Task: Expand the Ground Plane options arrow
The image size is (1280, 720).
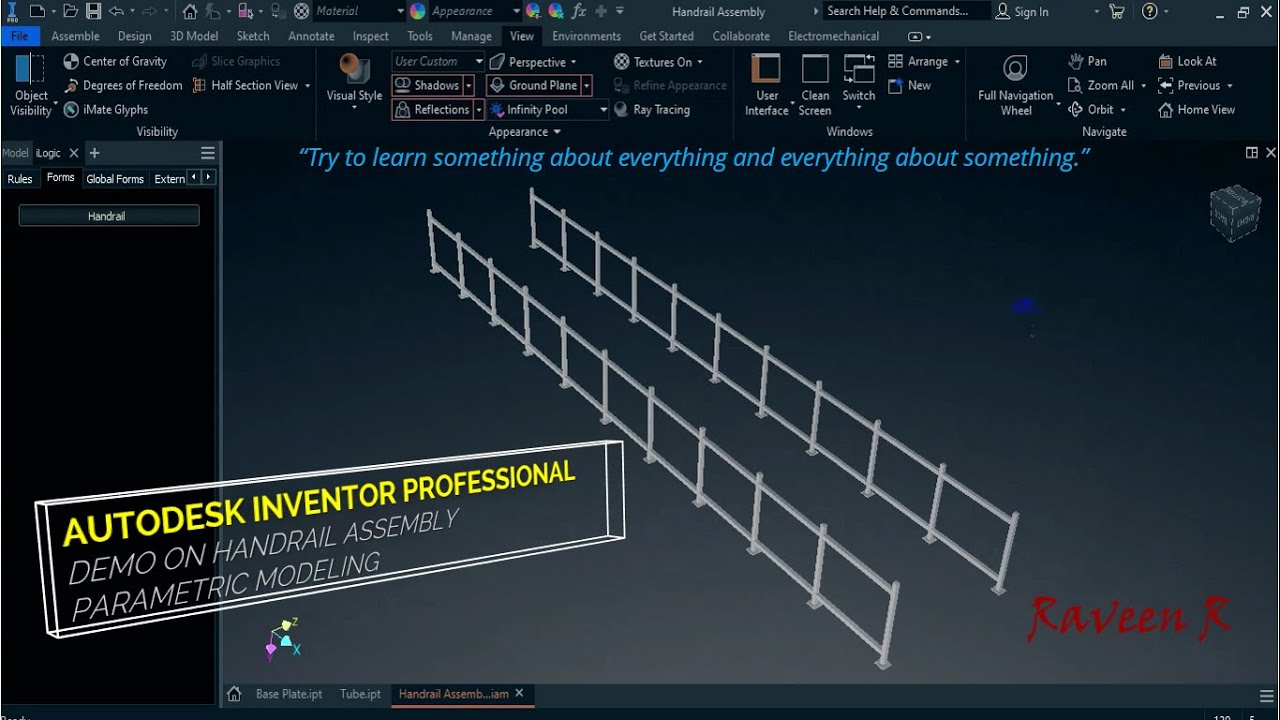Action: (x=586, y=85)
